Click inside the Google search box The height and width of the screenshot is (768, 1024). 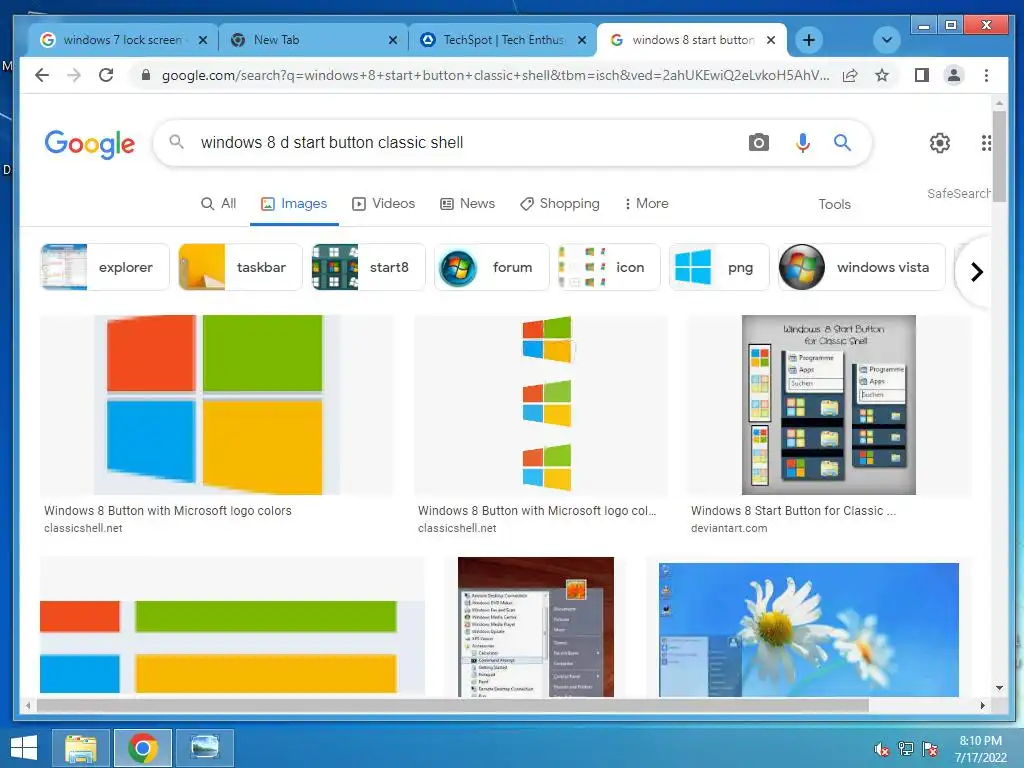coord(457,142)
